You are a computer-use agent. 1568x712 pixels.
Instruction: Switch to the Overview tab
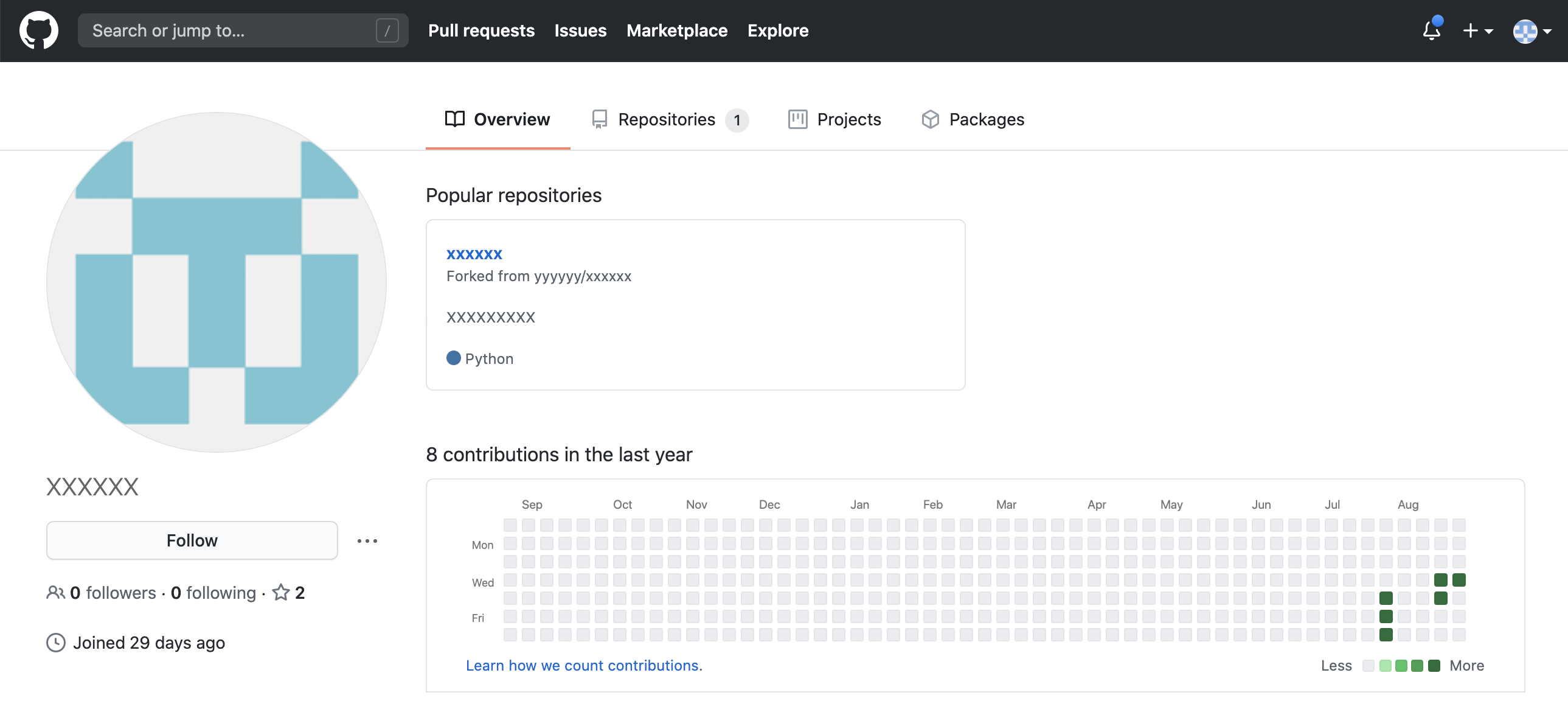click(498, 119)
